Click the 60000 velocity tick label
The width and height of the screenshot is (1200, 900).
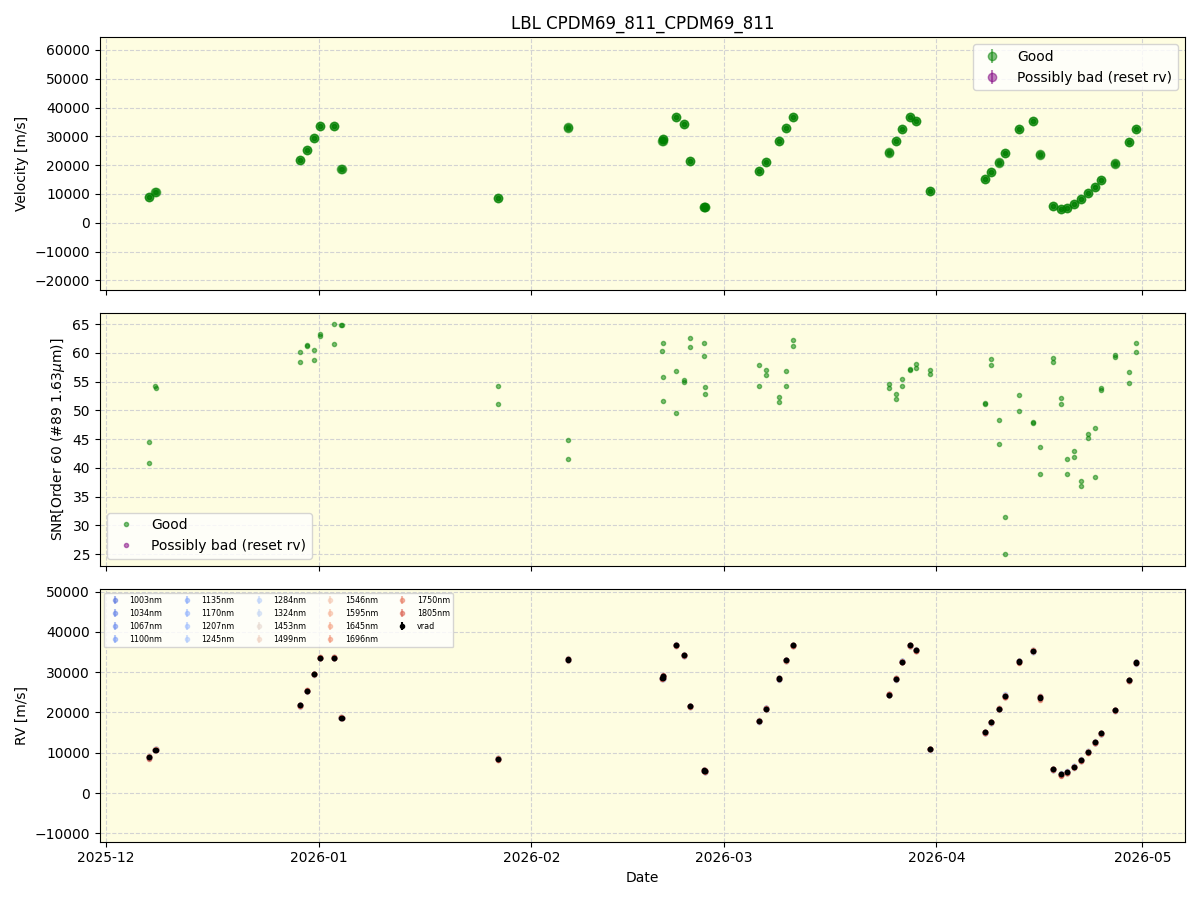click(70, 50)
